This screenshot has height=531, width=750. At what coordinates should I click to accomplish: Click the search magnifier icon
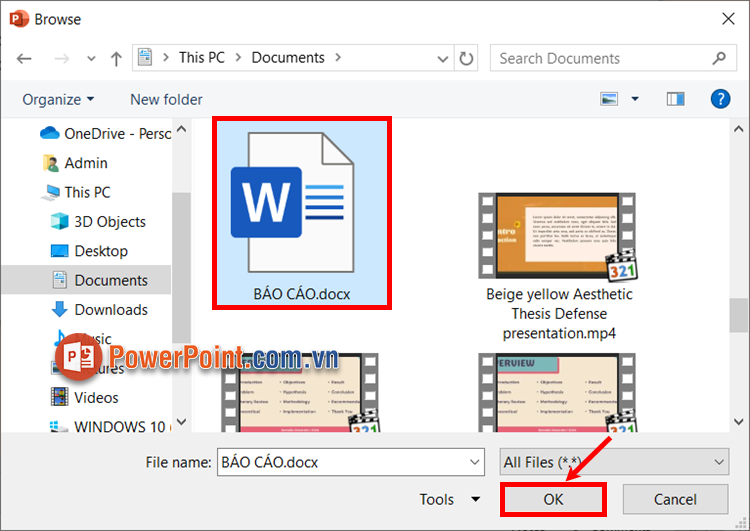click(x=719, y=58)
